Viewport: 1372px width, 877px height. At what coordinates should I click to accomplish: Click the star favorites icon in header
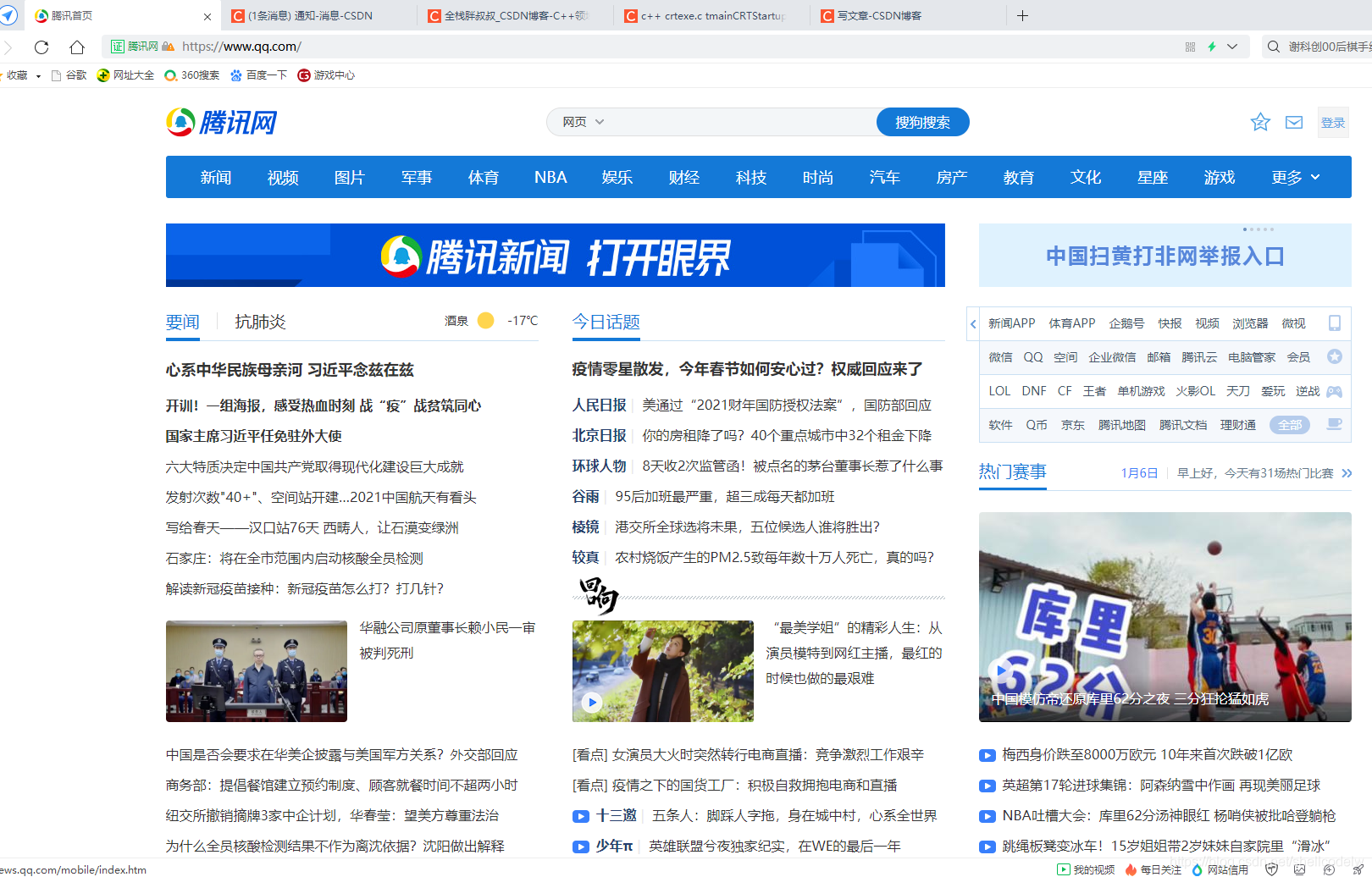pyautogui.click(x=1260, y=122)
